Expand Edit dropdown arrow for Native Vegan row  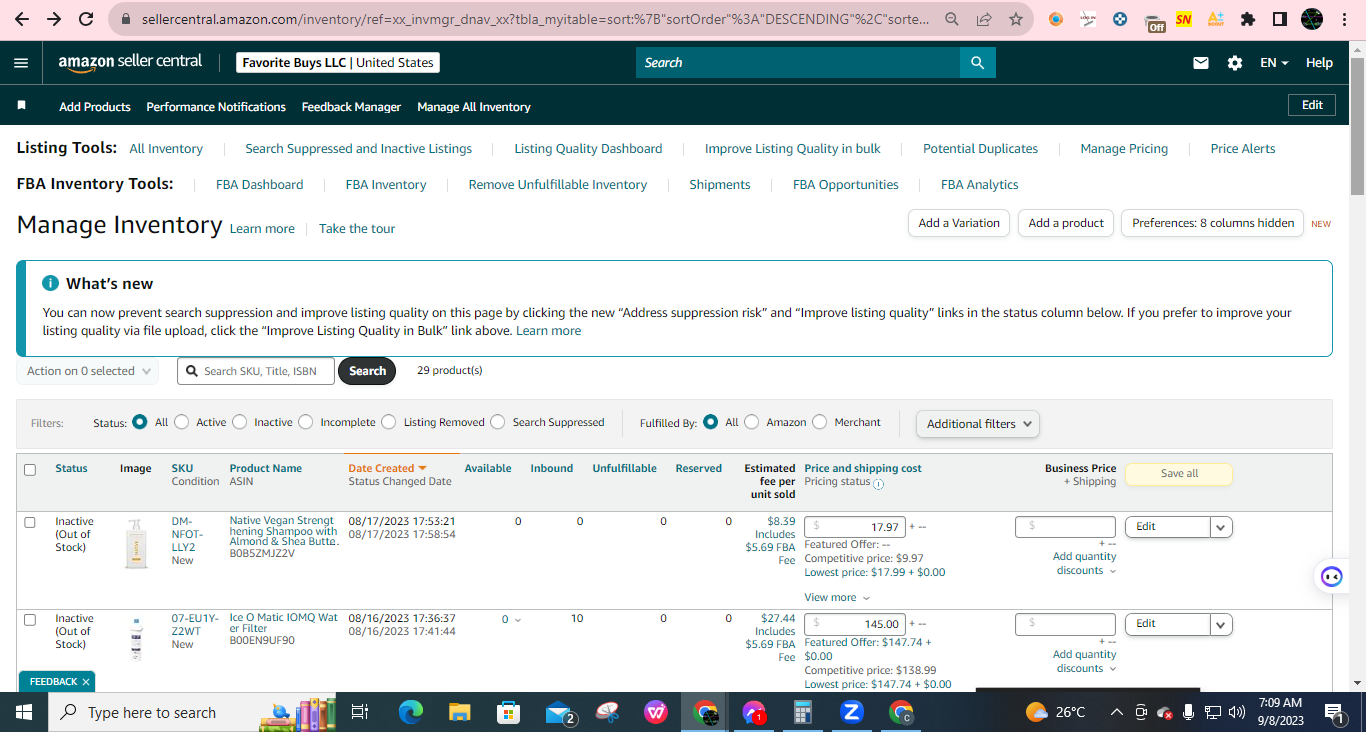[1221, 527]
